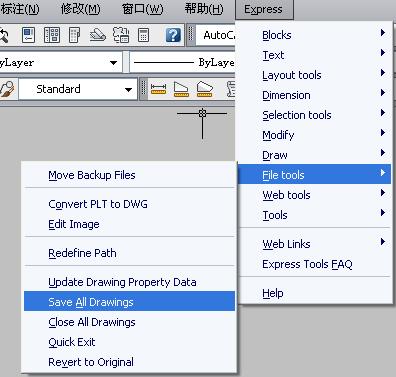Open the AutoCAD workspace combo box
The height and width of the screenshot is (377, 396).
pyautogui.click(x=215, y=35)
